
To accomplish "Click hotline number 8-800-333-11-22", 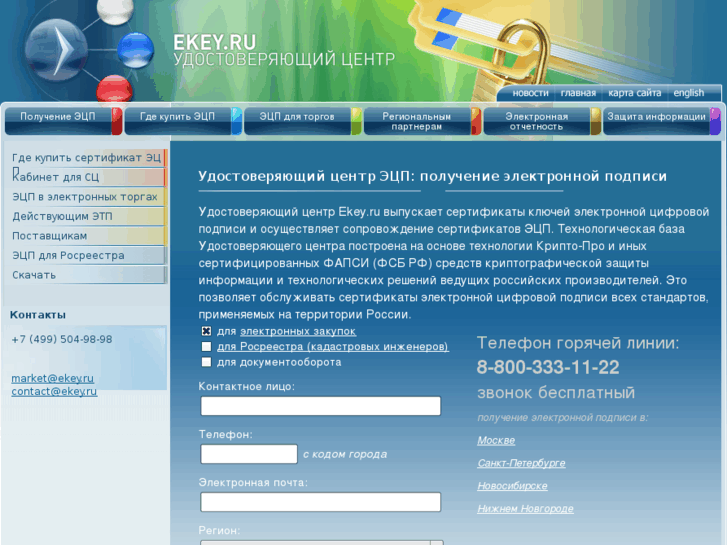I will tap(548, 367).
